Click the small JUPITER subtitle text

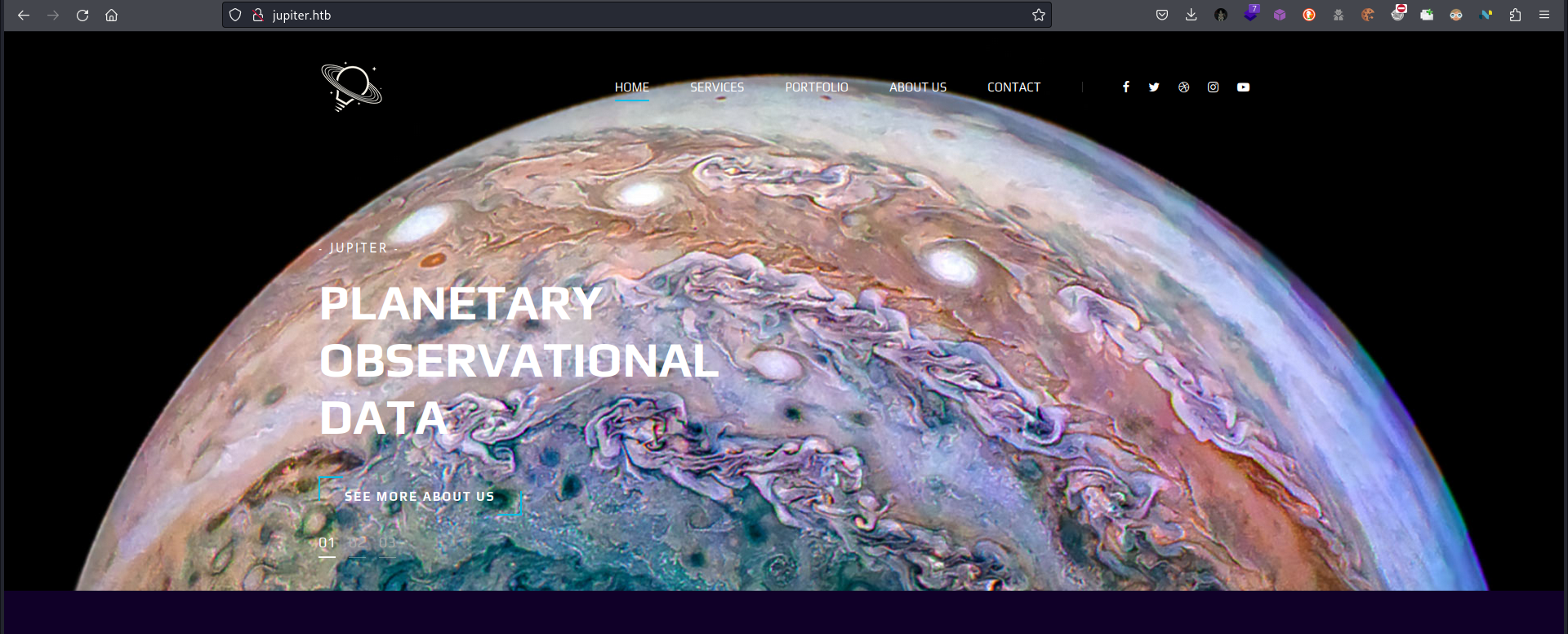click(x=359, y=248)
